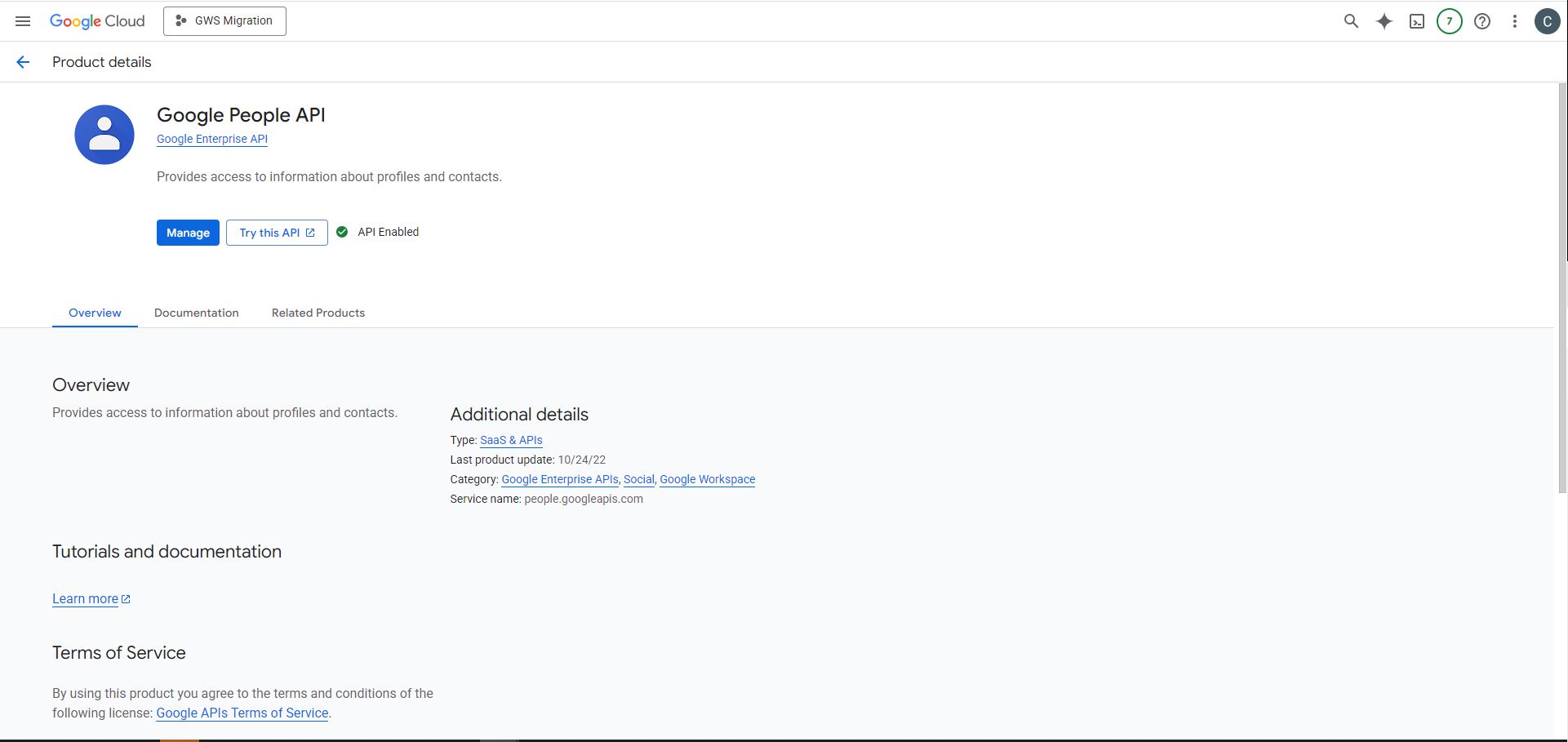
Task: Open the main navigation hamburger menu
Action: pos(23,21)
